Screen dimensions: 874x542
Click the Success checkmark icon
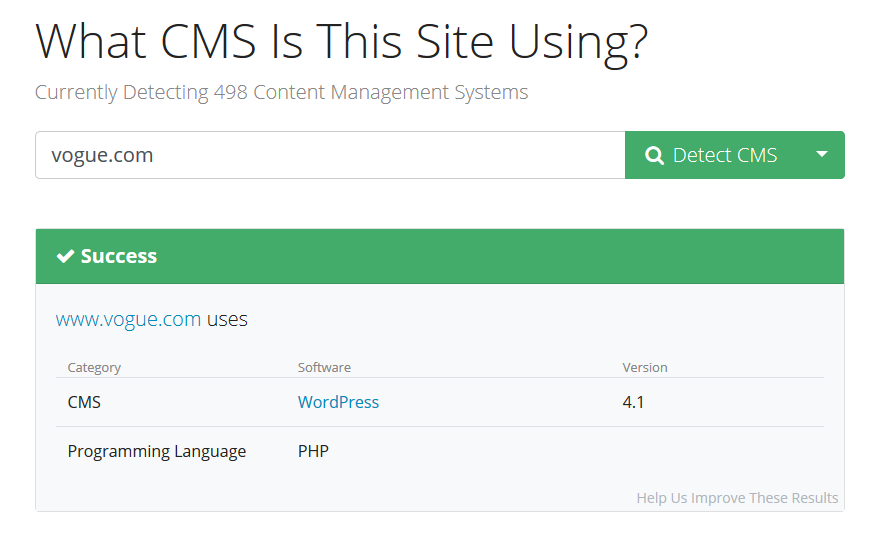[65, 256]
